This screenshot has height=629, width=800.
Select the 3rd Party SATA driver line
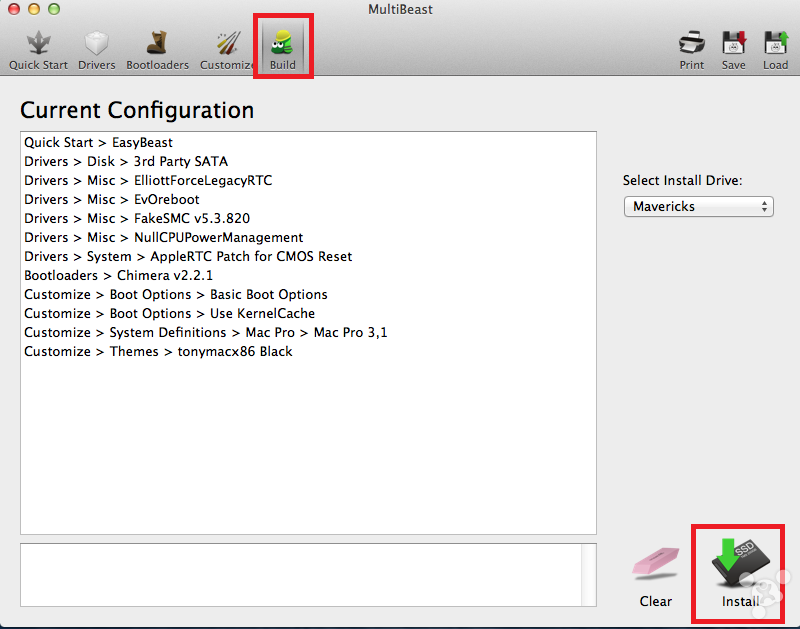[126, 162]
